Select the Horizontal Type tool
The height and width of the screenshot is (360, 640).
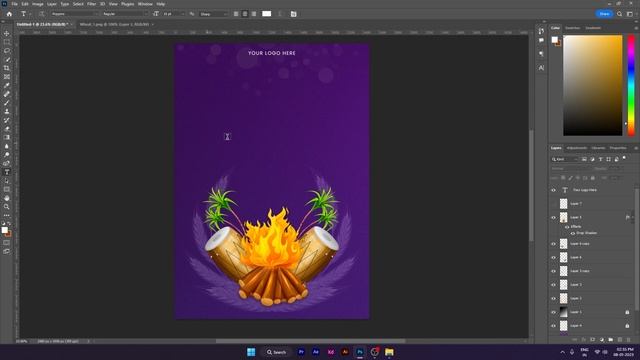[7, 172]
